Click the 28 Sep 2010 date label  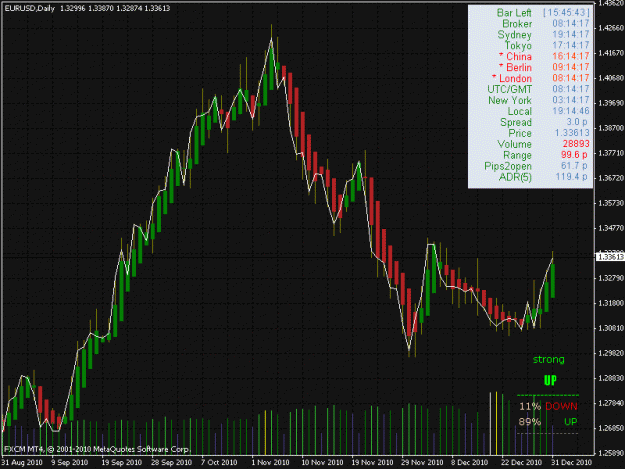coord(171,463)
